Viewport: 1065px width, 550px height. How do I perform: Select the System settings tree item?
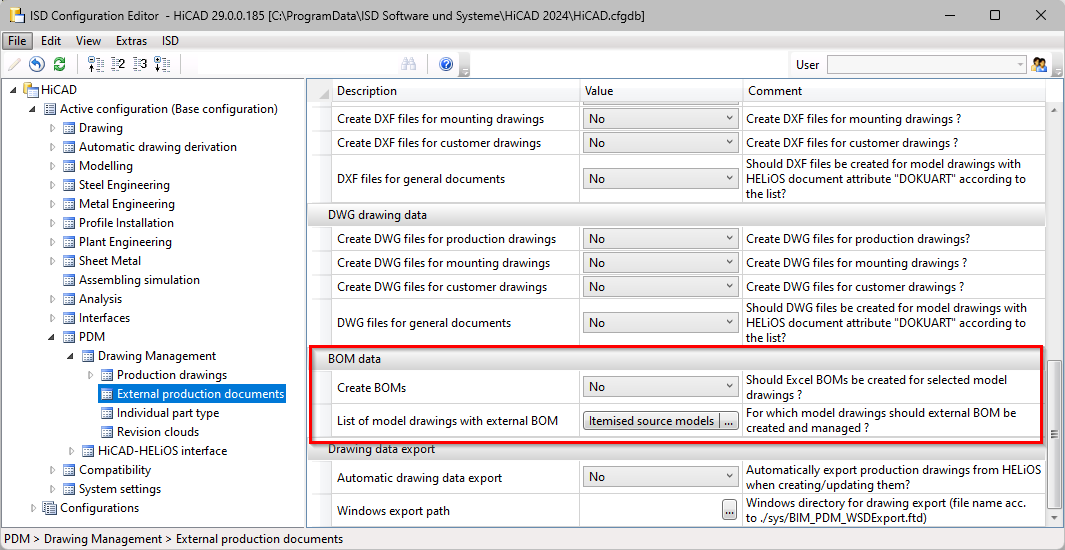120,489
